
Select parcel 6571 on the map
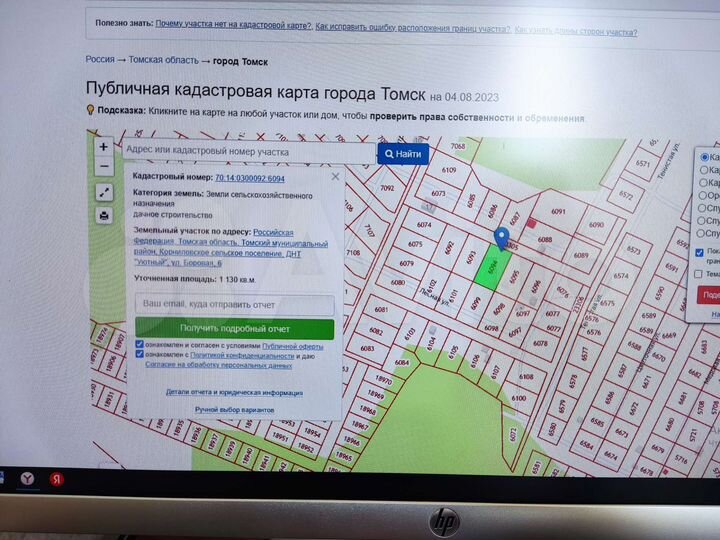pos(643,163)
